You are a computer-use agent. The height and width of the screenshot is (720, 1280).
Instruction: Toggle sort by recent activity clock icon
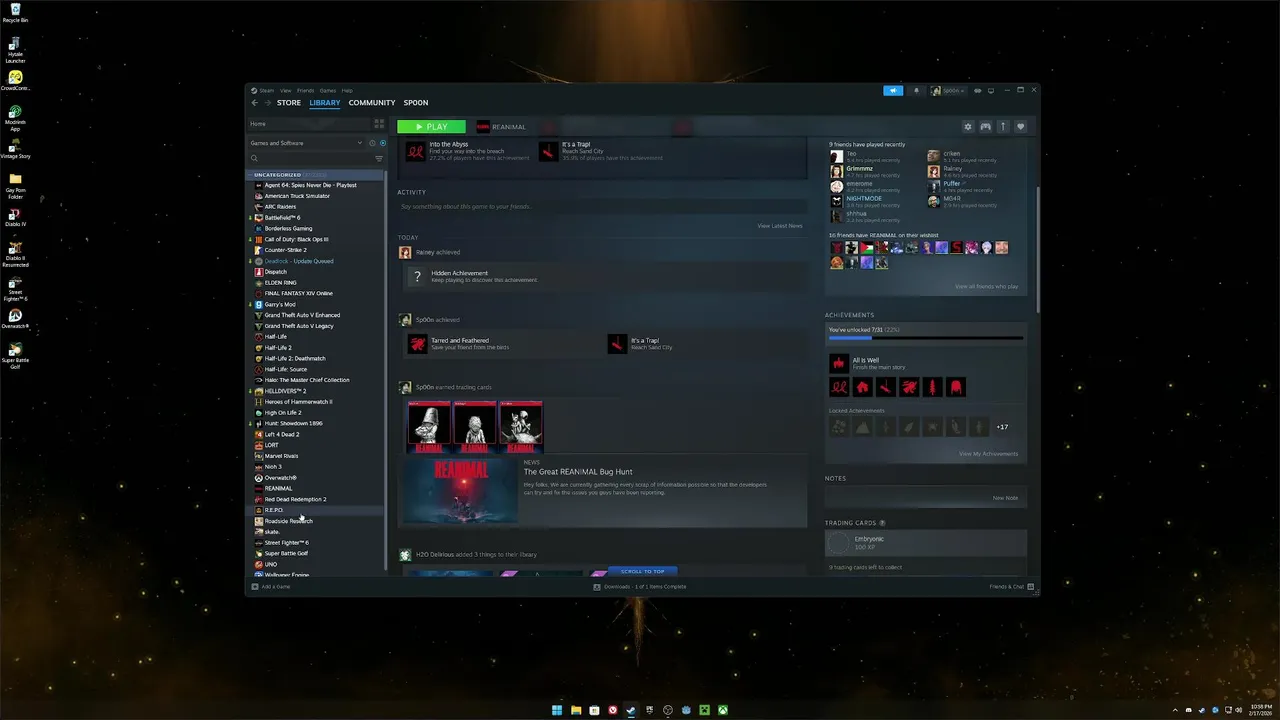[x=372, y=143]
